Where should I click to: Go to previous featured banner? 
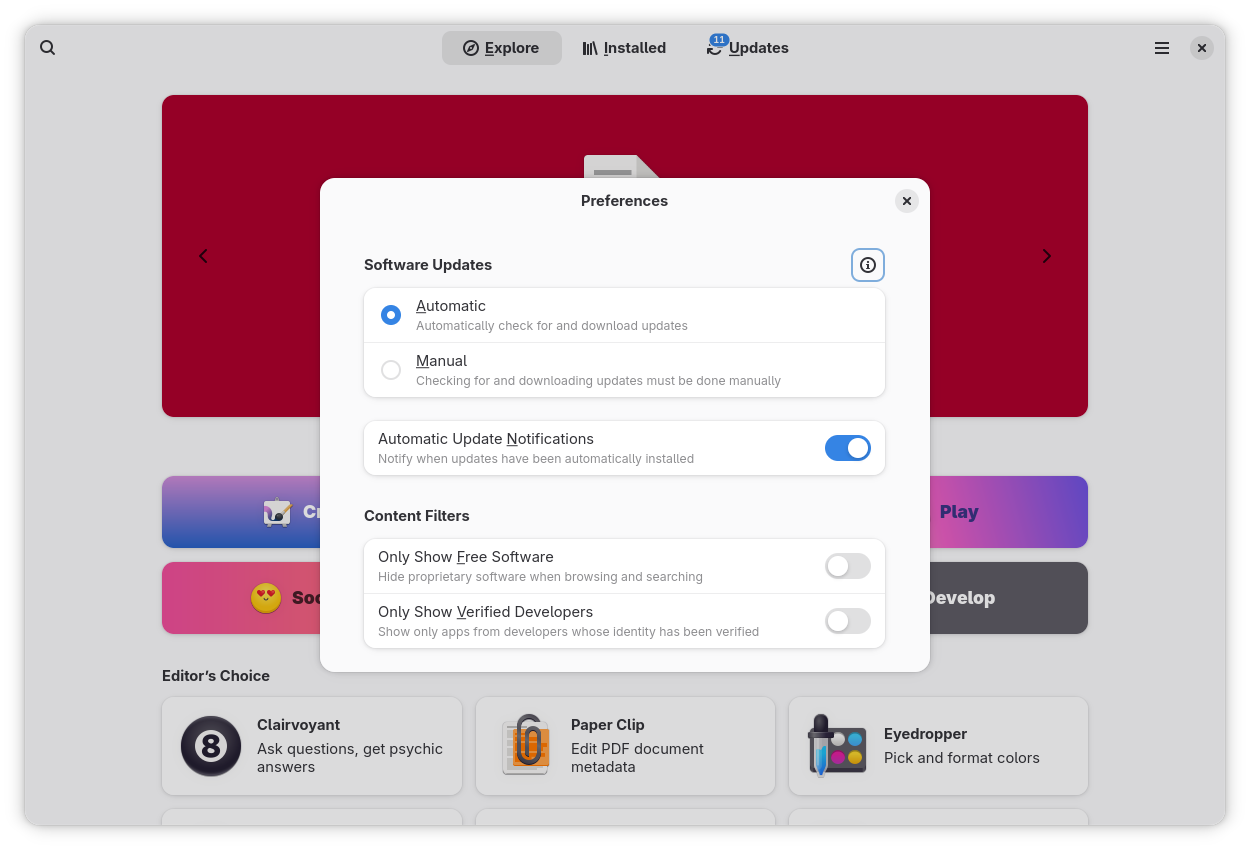[x=203, y=256]
